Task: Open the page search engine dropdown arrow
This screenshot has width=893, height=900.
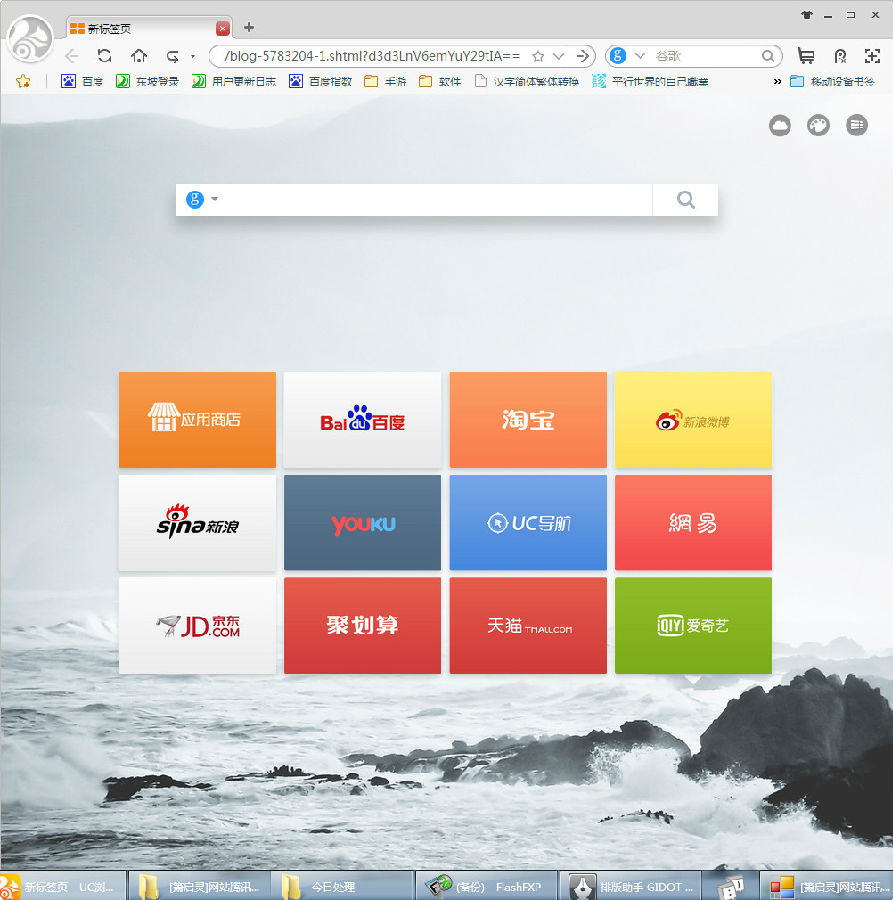Action: coord(215,199)
